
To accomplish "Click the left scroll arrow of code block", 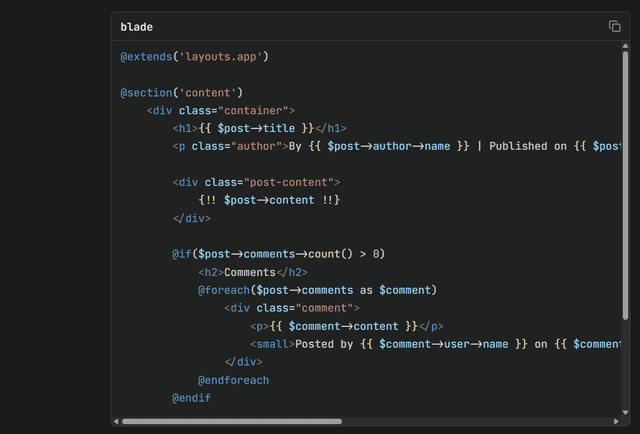I will coord(116,421).
